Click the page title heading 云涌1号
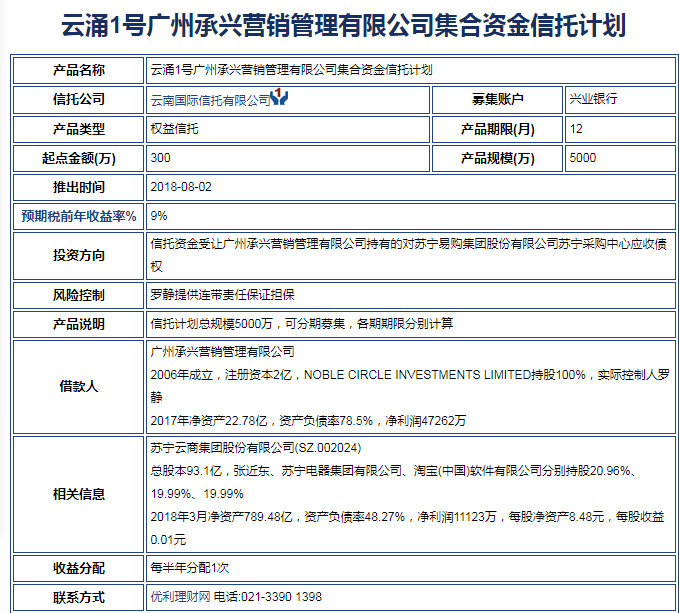The height and width of the screenshot is (613, 679). 339,25
